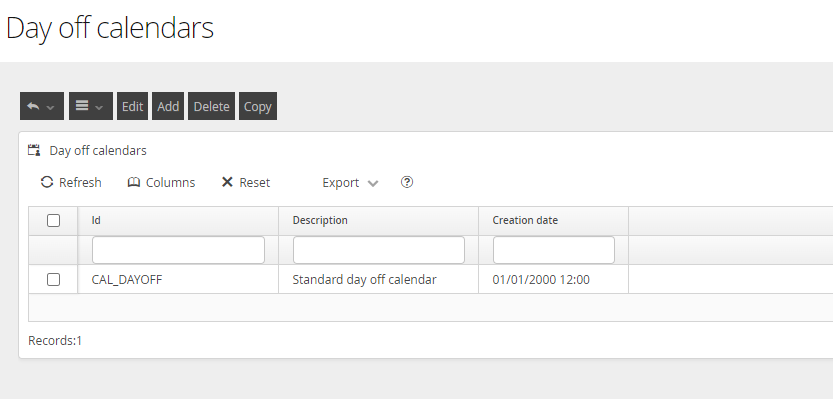Sort by the Creation date column header
The height and width of the screenshot is (399, 833).
pos(553,220)
